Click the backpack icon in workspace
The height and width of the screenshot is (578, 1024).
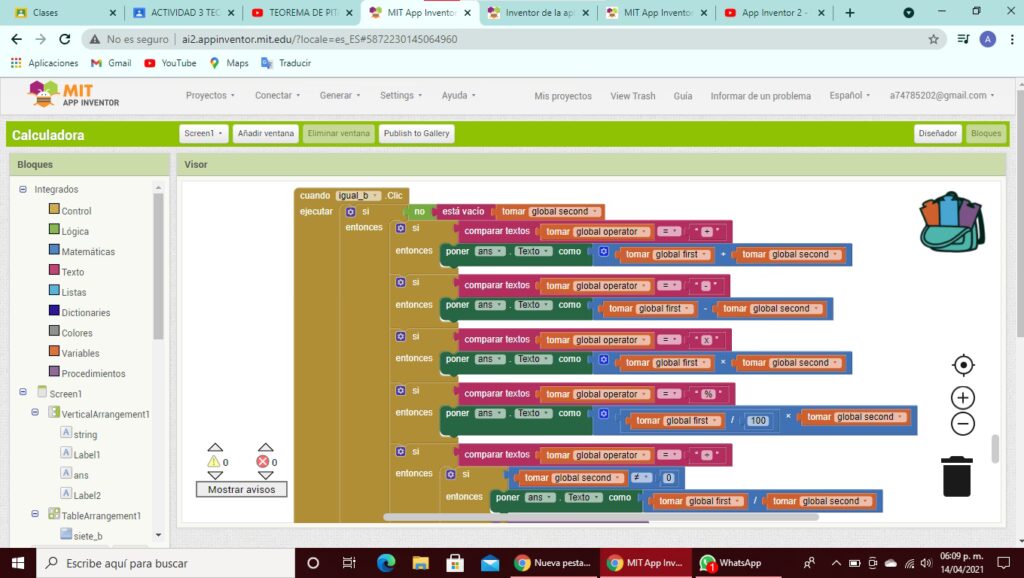coord(951,221)
